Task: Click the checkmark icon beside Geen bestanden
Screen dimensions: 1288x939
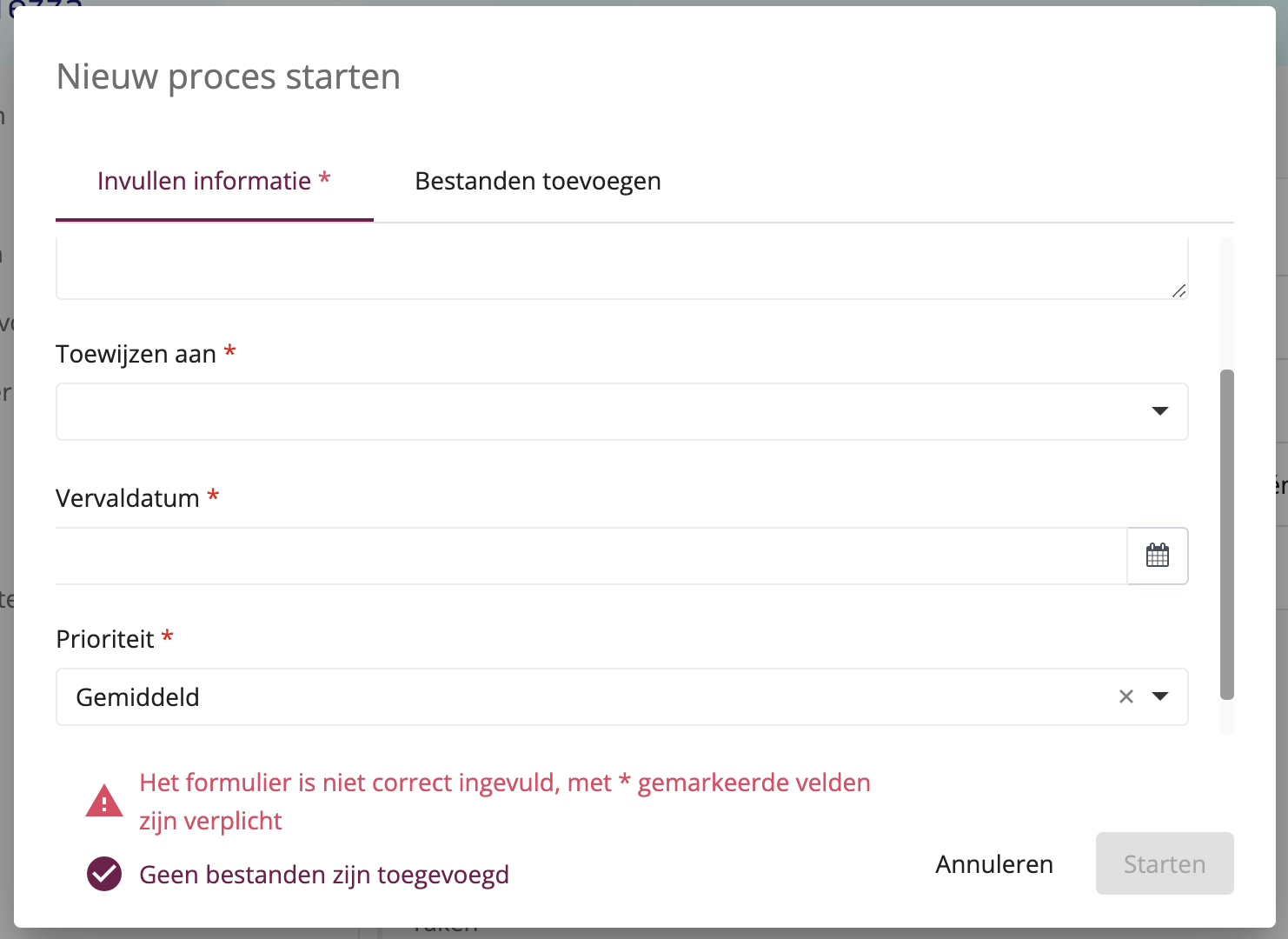Action: pos(104,874)
